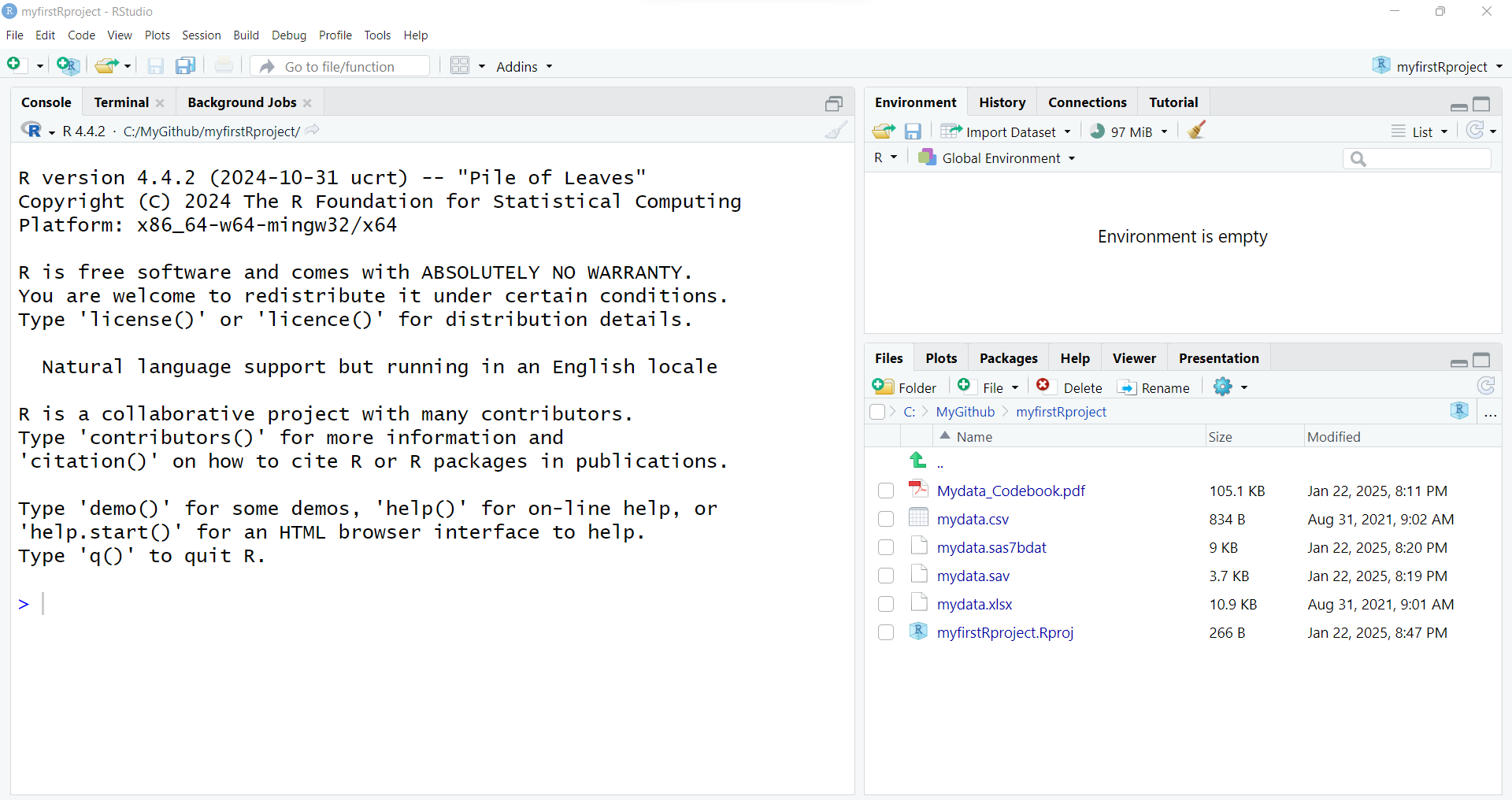Maximize the Console pane icon
This screenshot has height=800, width=1512.
[x=834, y=103]
